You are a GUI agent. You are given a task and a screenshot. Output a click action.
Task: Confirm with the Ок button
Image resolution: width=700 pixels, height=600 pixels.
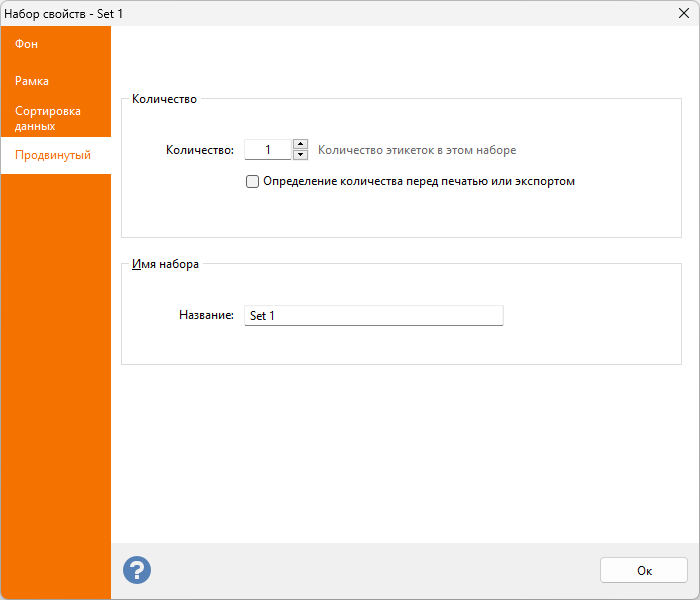coord(643,570)
